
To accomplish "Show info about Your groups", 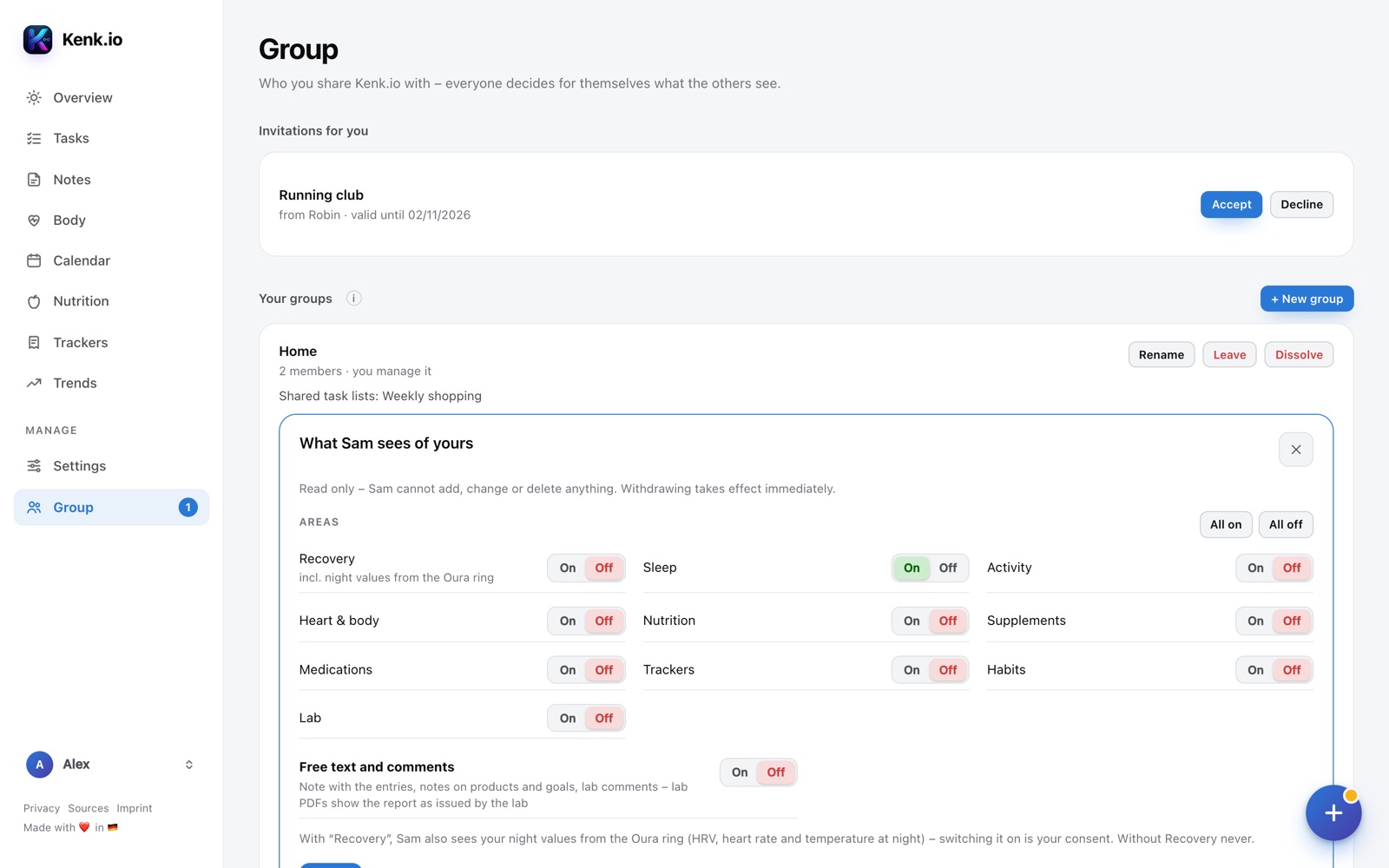I will [353, 298].
